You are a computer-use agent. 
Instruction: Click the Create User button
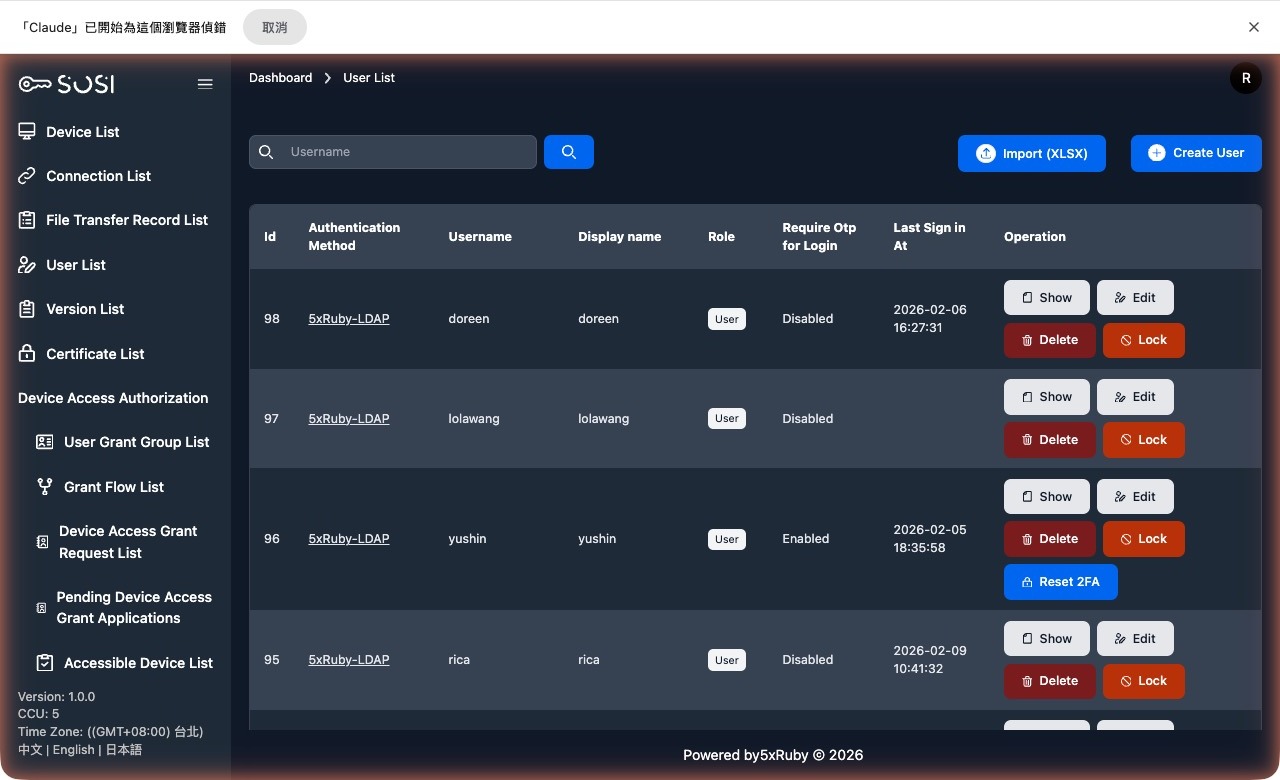click(x=1196, y=152)
